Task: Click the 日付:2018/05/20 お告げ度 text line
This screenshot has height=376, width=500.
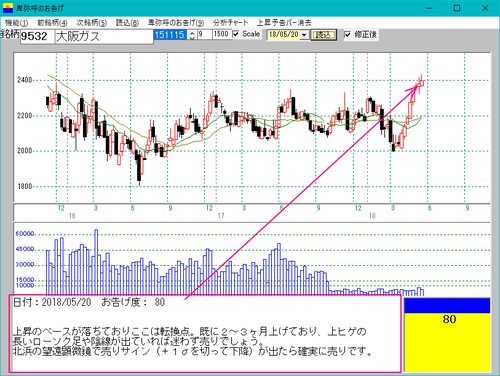Action: pos(89,302)
